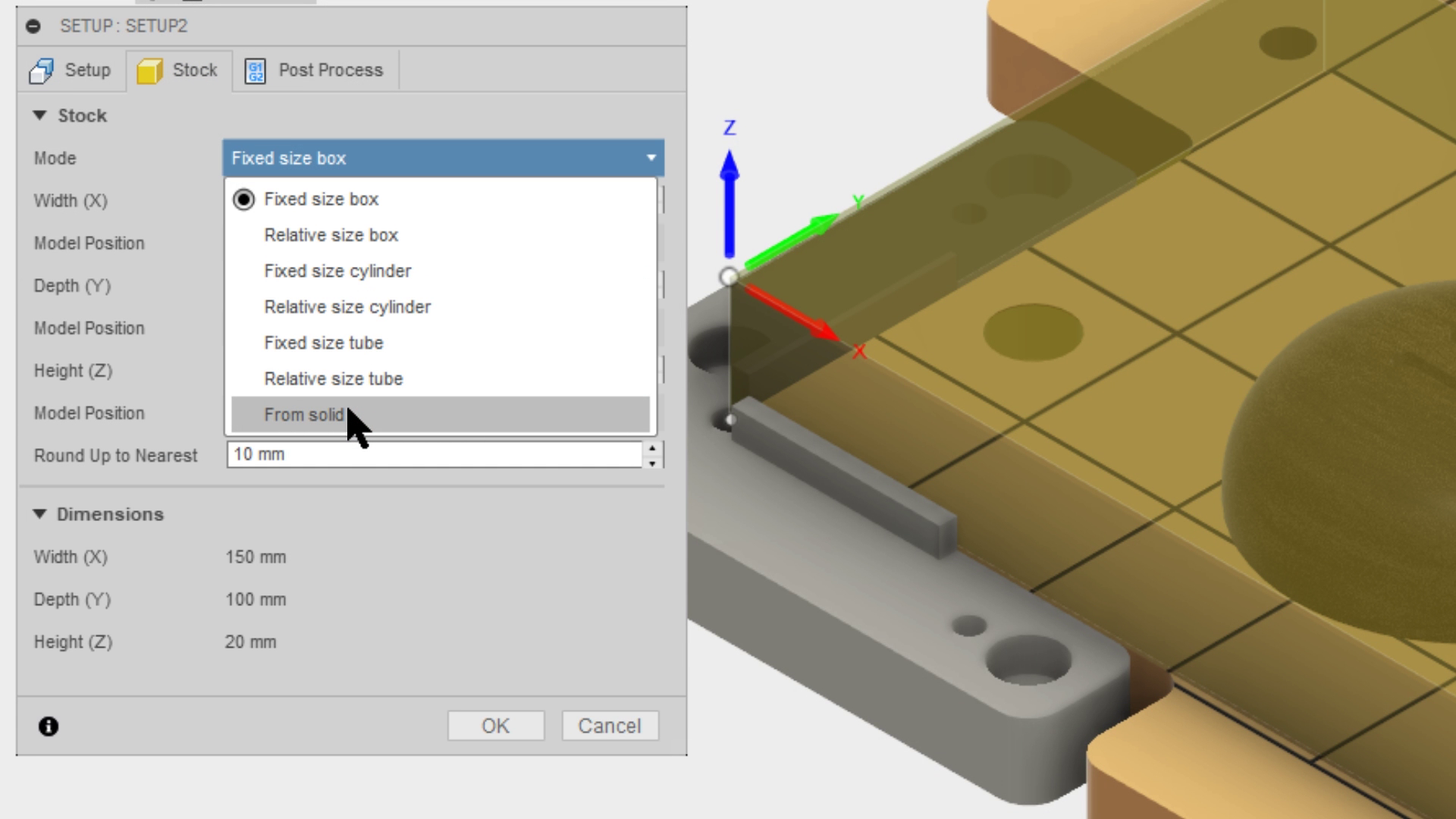Click the yellow stock box icon
1456x819 pixels.
pyautogui.click(x=152, y=70)
